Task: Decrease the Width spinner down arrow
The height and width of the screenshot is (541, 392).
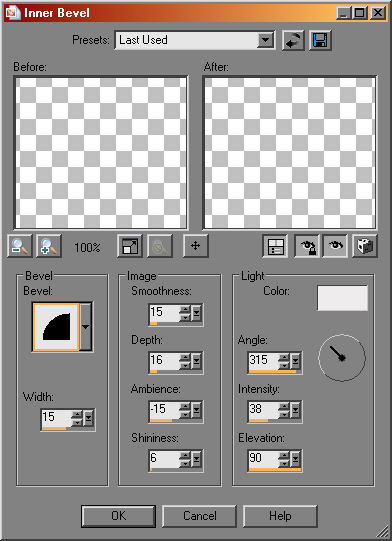Action: point(78,422)
